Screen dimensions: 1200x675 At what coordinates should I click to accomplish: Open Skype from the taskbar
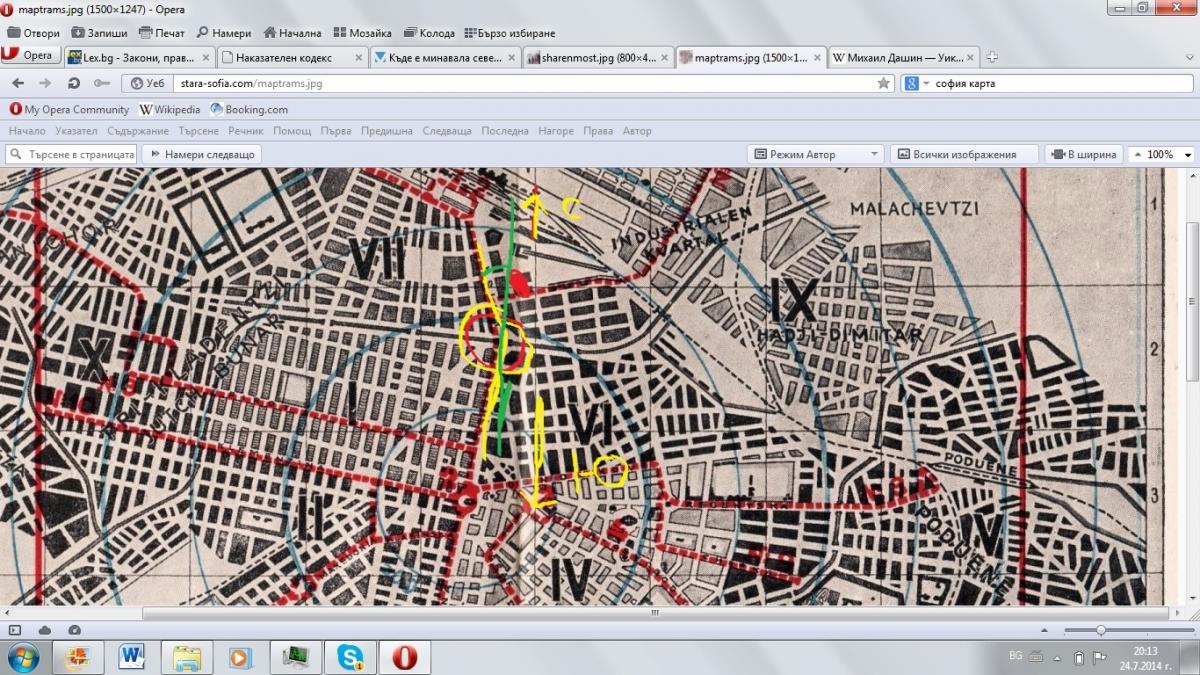[x=351, y=657]
